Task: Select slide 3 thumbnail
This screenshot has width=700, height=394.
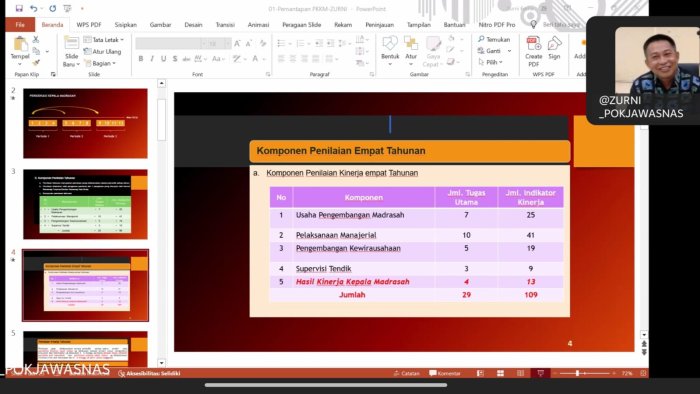Action: (85, 204)
